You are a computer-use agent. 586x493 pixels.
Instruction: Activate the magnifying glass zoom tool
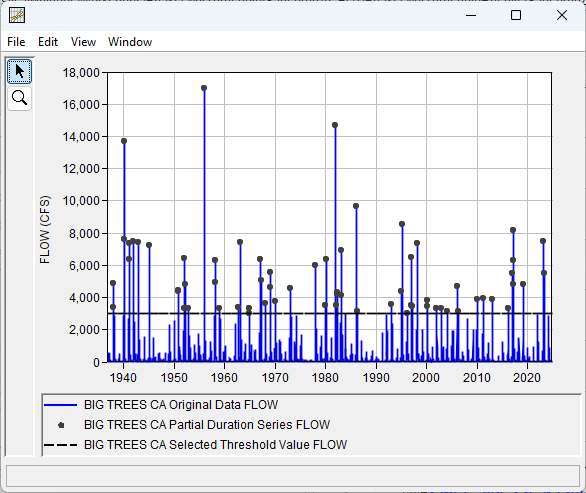[19, 98]
